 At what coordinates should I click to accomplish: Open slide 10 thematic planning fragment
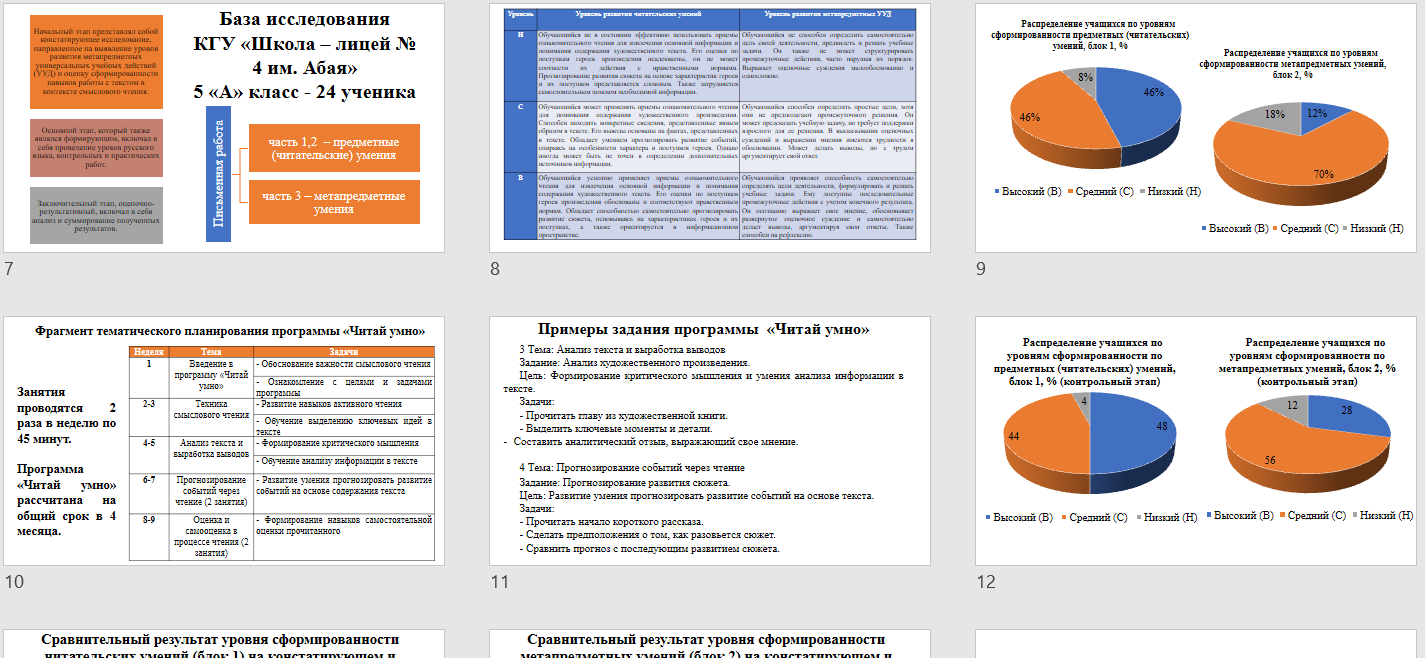(x=224, y=441)
